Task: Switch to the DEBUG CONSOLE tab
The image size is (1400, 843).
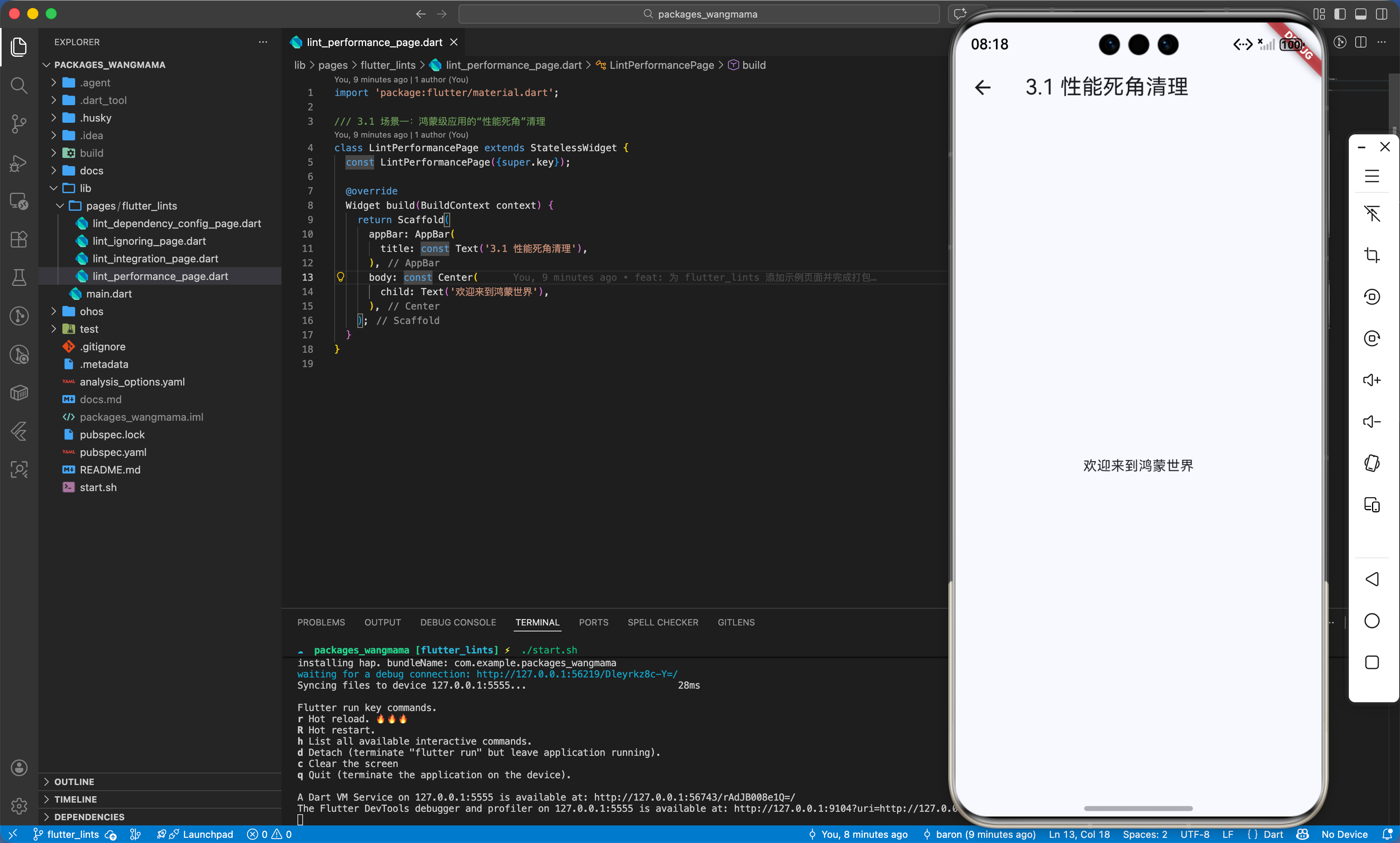Action: [458, 623]
